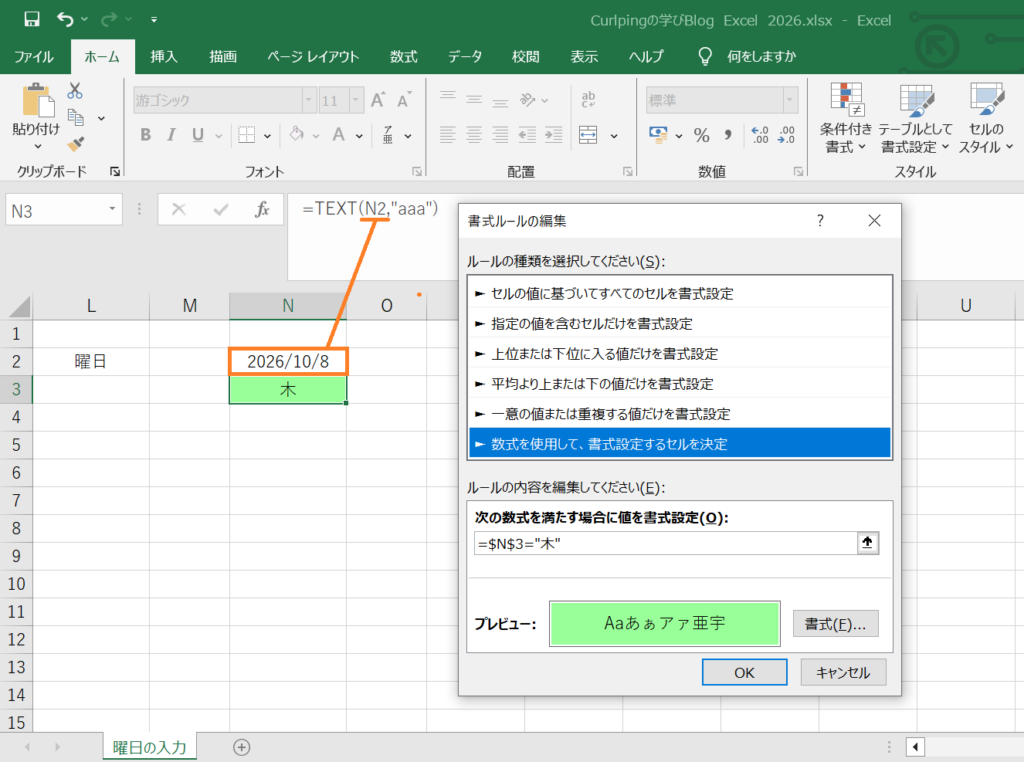Click the Paste clipboard icon
1024x762 pixels.
(37, 101)
